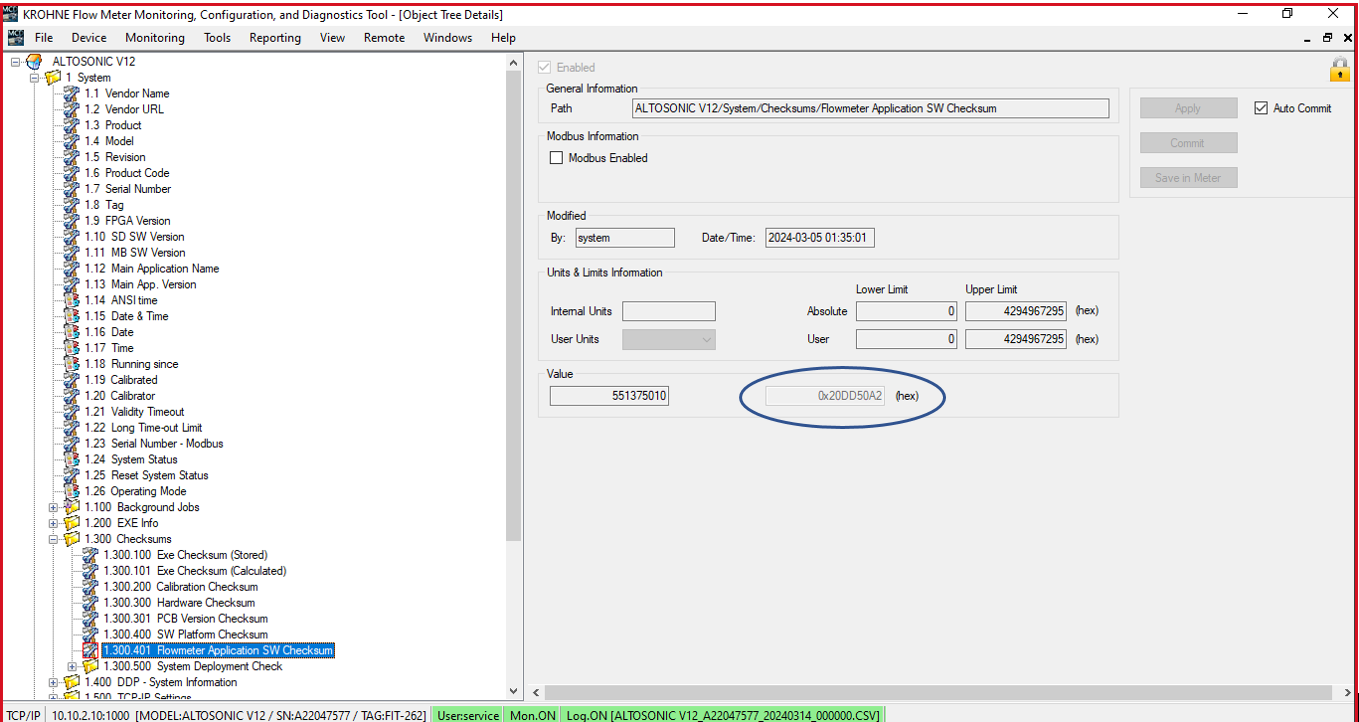Click the icon beside 1.1 Vendor Name
This screenshot has width=1359, height=722.
pyautogui.click(x=72, y=93)
